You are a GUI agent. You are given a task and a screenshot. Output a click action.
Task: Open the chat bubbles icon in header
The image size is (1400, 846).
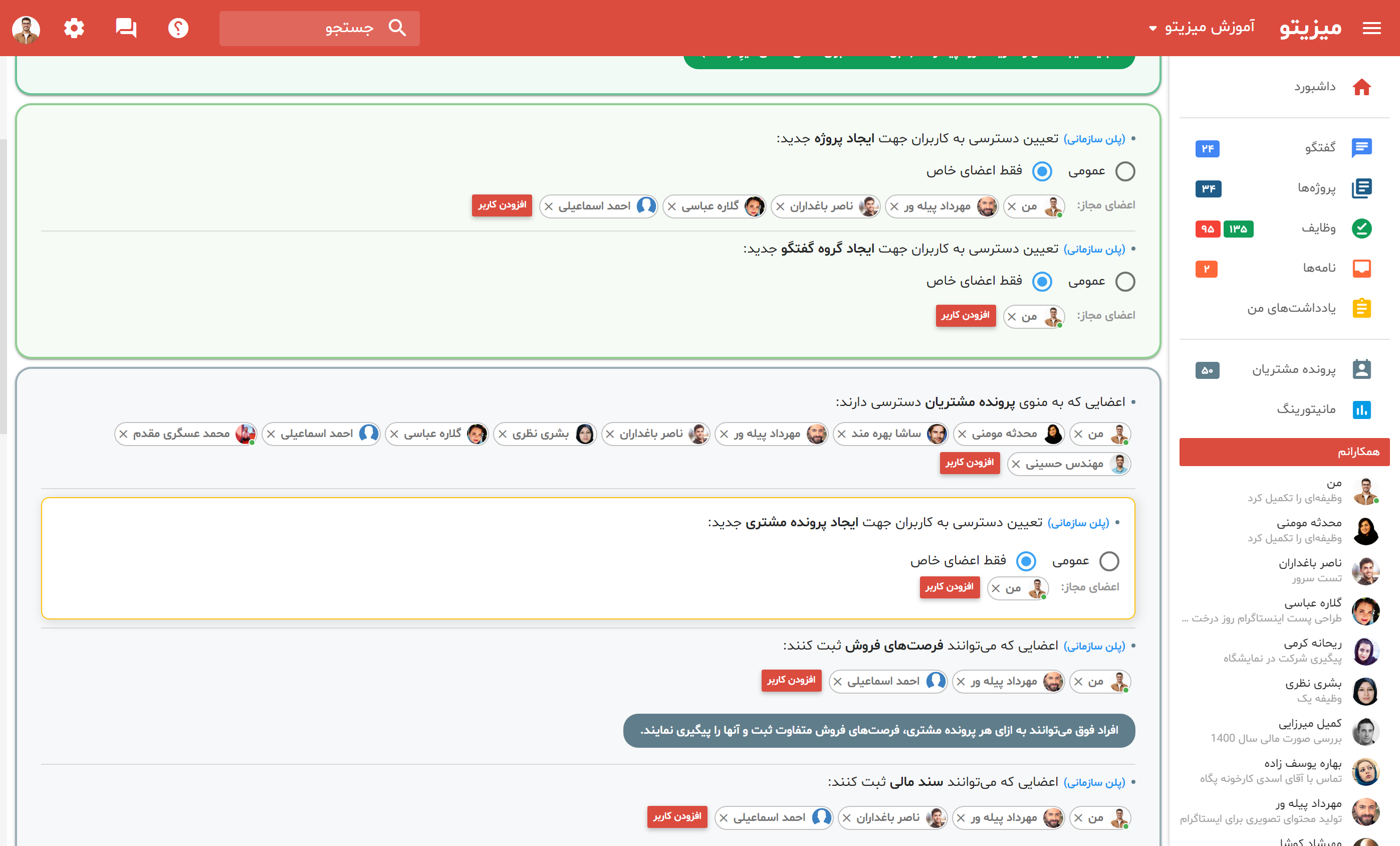click(126, 28)
